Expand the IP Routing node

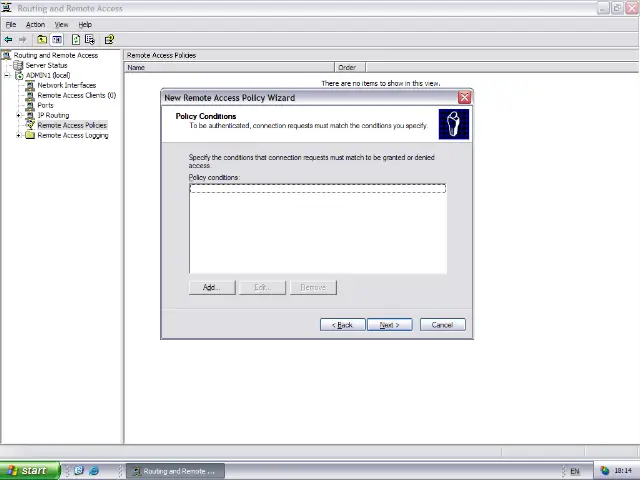pos(18,116)
